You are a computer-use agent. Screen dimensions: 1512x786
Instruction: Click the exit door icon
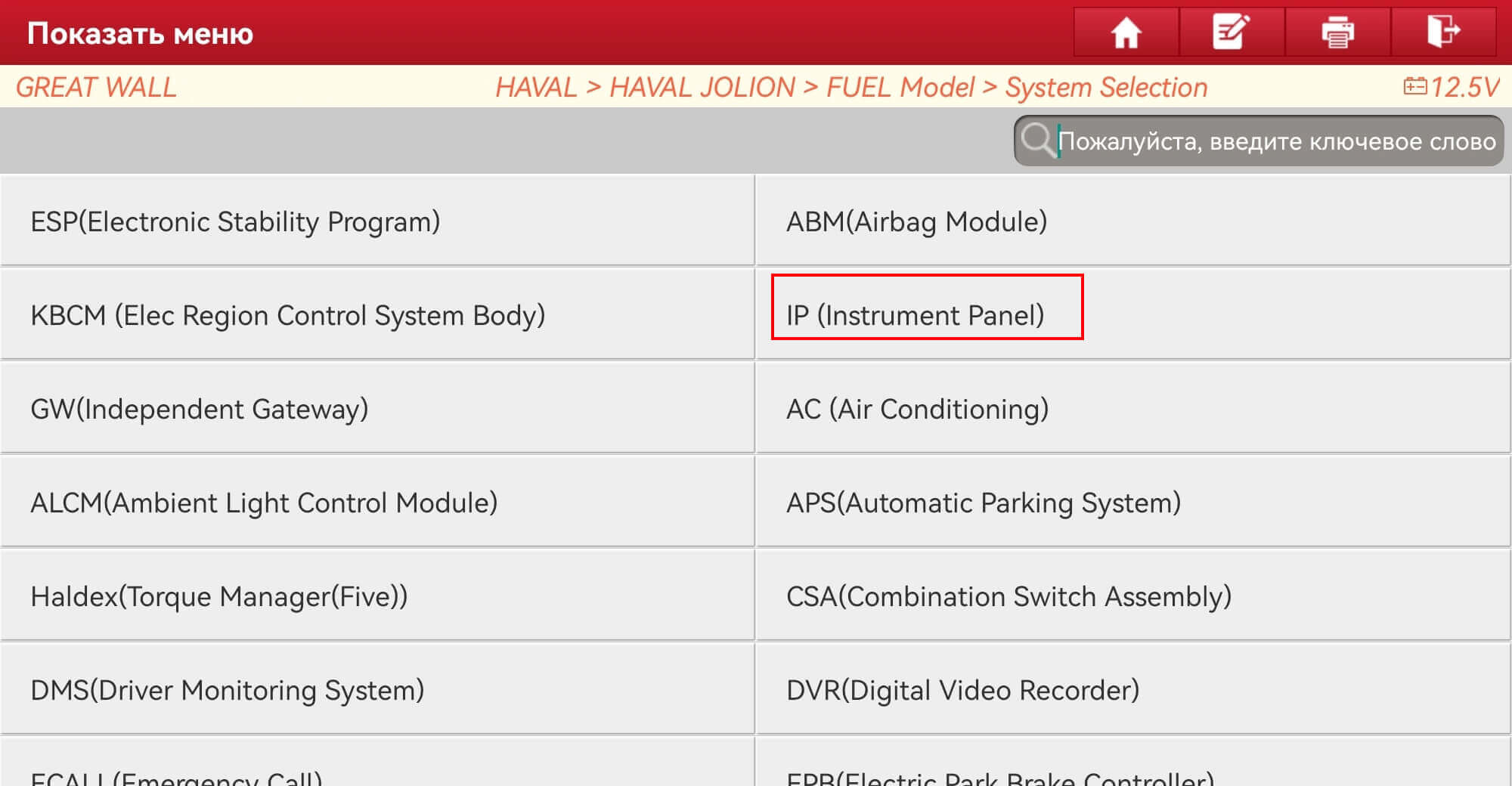tap(1443, 32)
